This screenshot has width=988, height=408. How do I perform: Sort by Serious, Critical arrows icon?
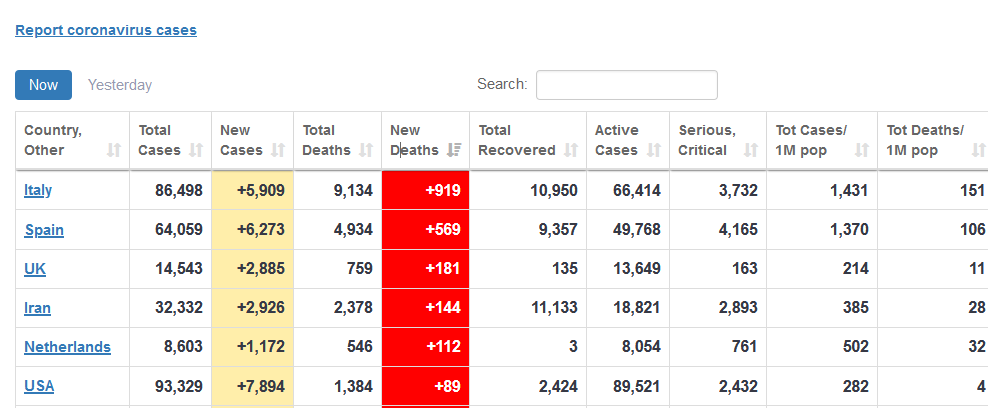coord(751,150)
